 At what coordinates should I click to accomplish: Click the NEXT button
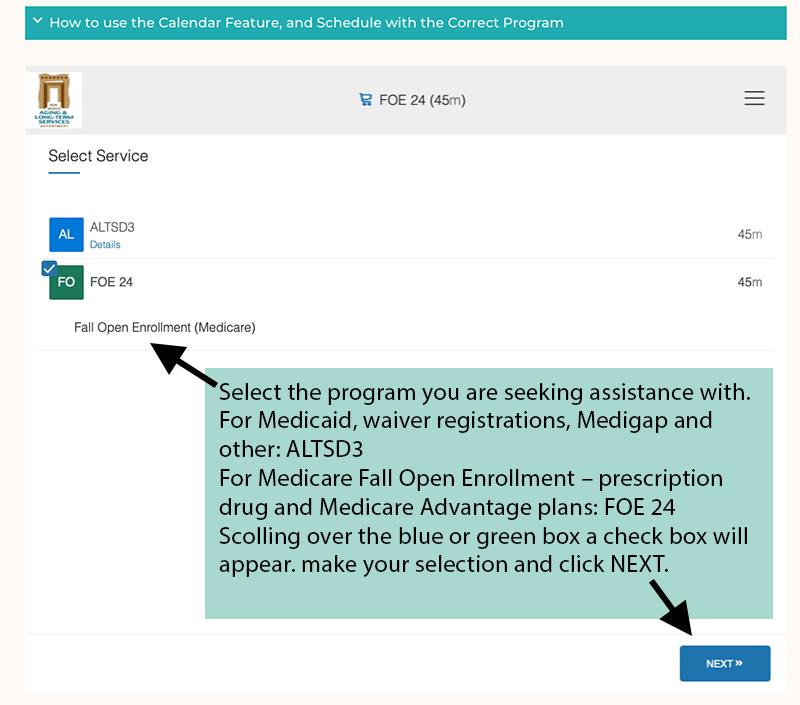click(724, 663)
